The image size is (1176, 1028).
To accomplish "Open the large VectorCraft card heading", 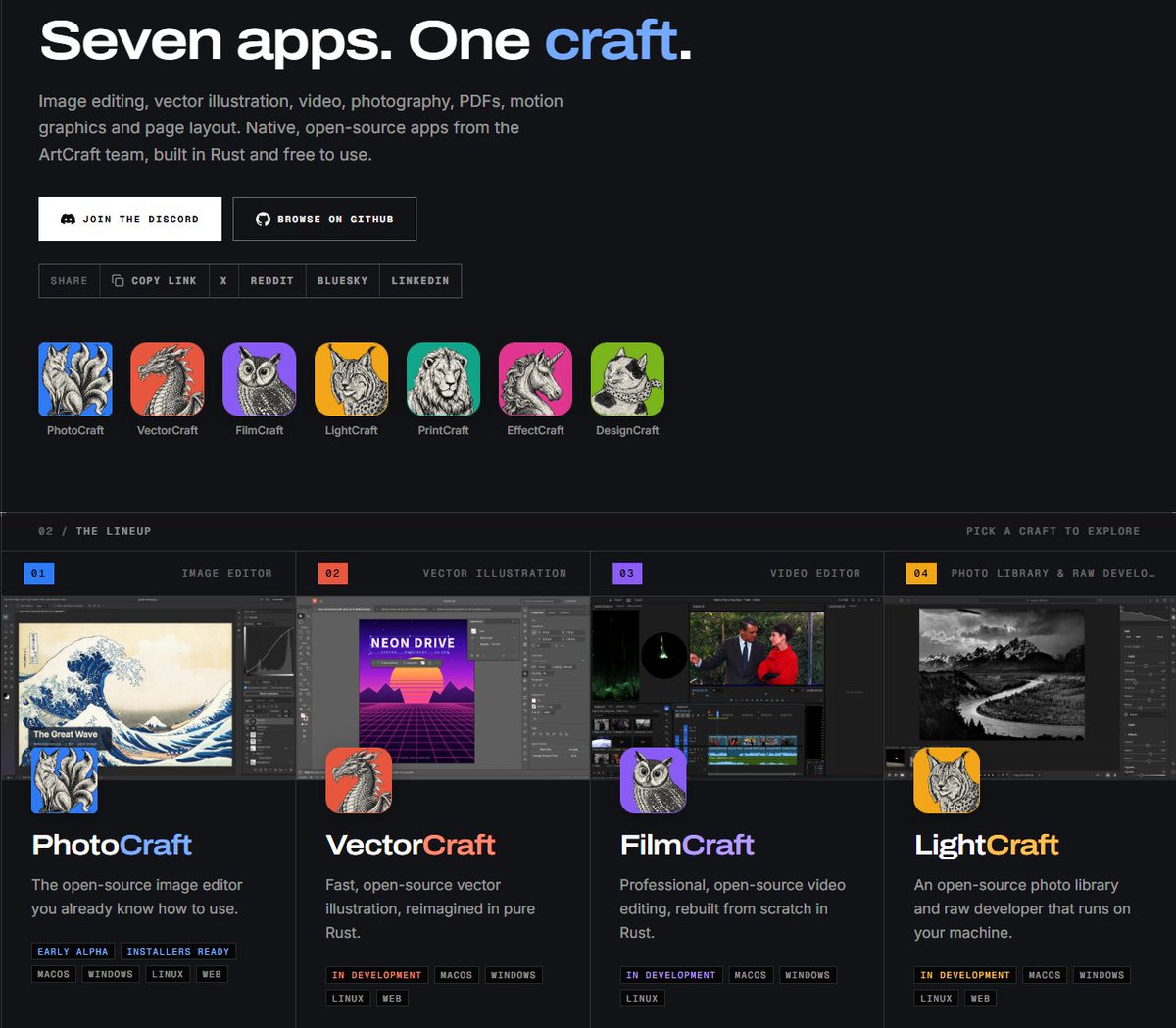I will click(x=411, y=845).
